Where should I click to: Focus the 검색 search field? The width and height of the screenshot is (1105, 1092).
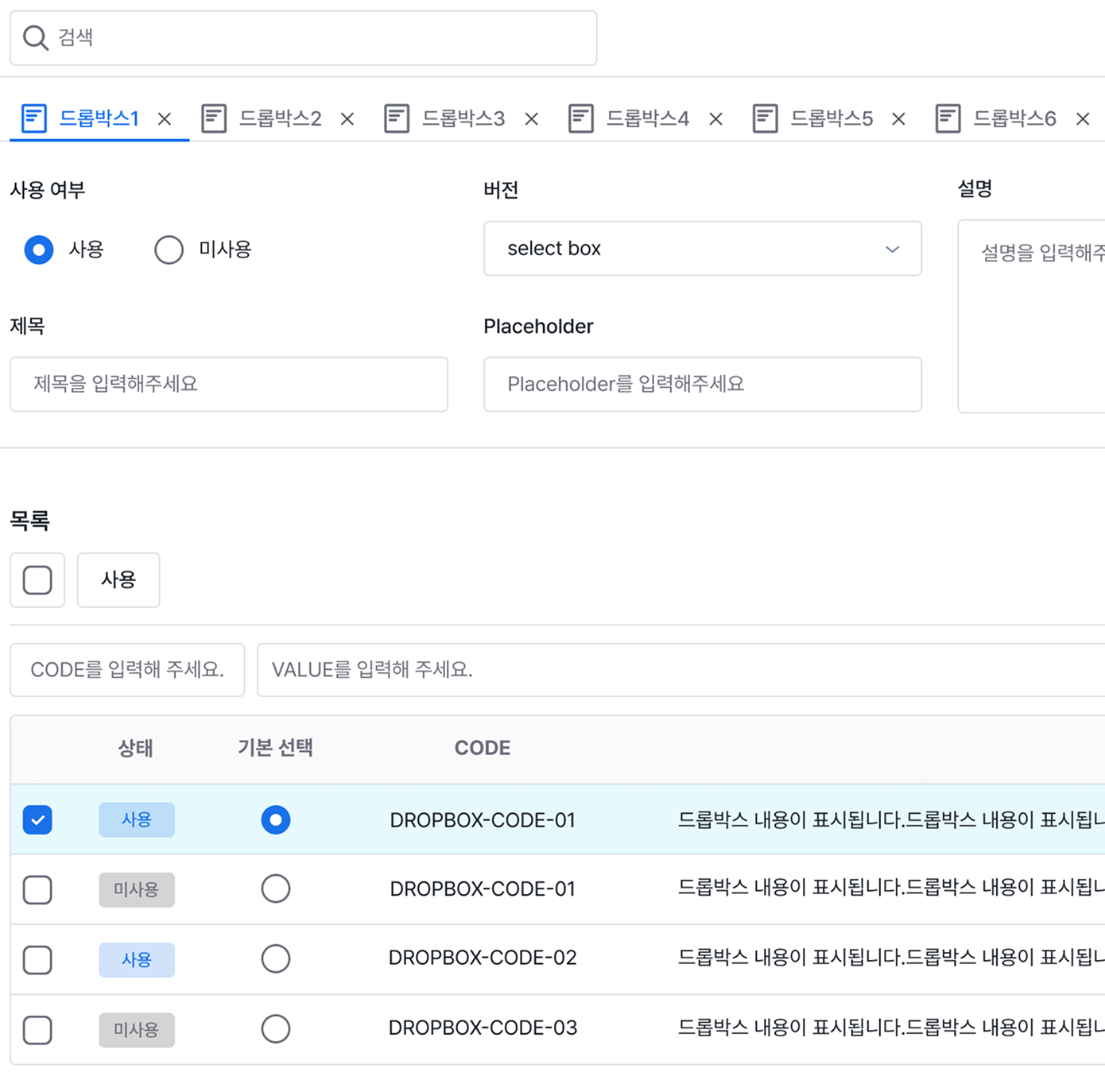(304, 38)
